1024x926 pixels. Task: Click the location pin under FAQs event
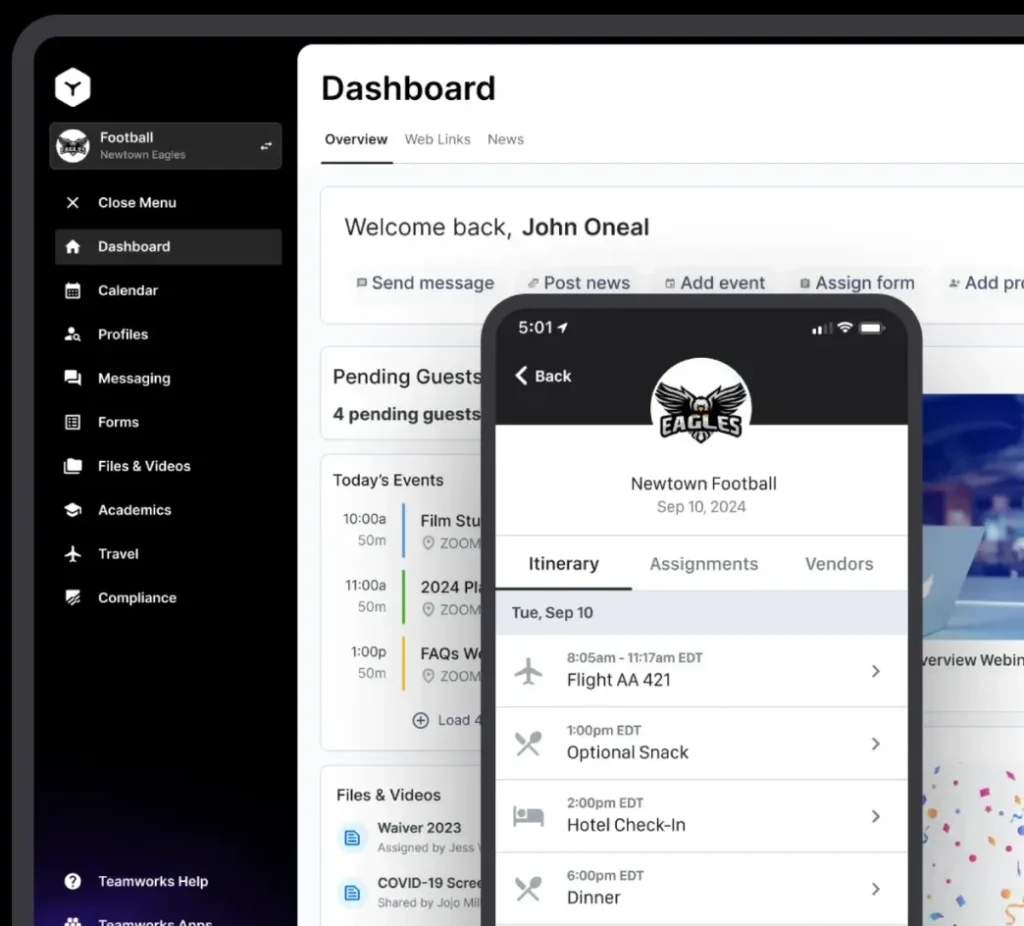tap(428, 676)
